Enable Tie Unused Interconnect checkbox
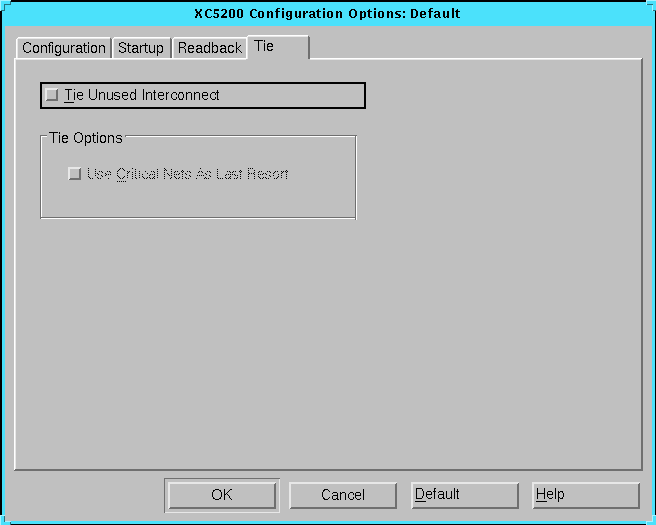This screenshot has height=525, width=656. (52, 95)
